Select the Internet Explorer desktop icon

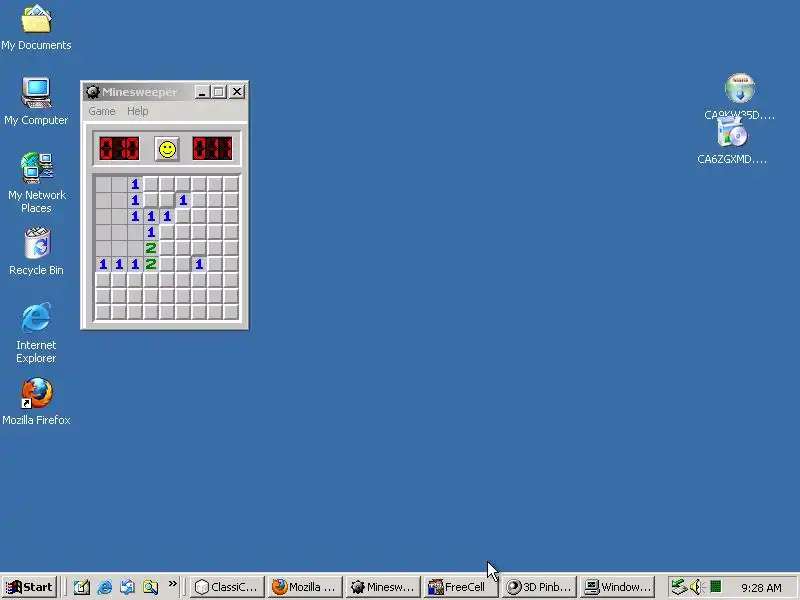pos(36,333)
